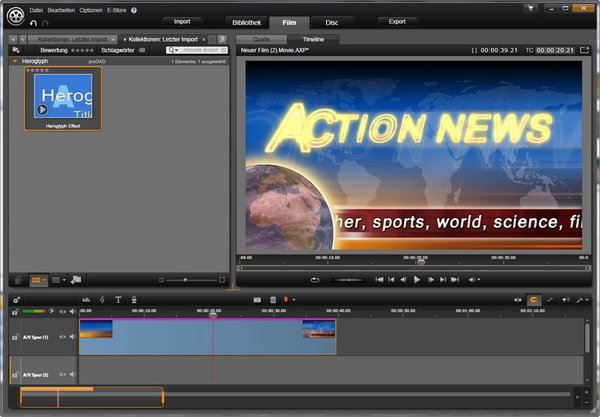Image resolution: width=600 pixels, height=417 pixels.
Task: Click the trash delete icon in timeline toolbar
Action: click(x=273, y=299)
